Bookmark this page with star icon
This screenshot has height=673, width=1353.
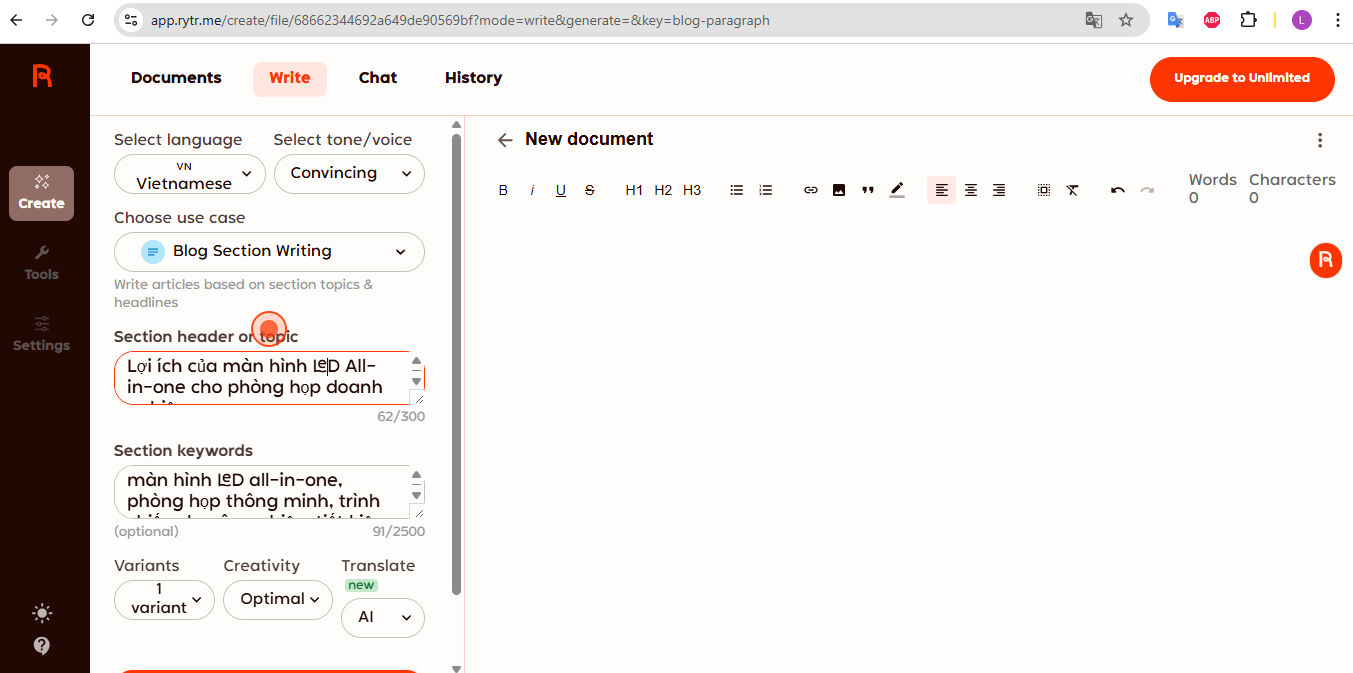point(1126,20)
